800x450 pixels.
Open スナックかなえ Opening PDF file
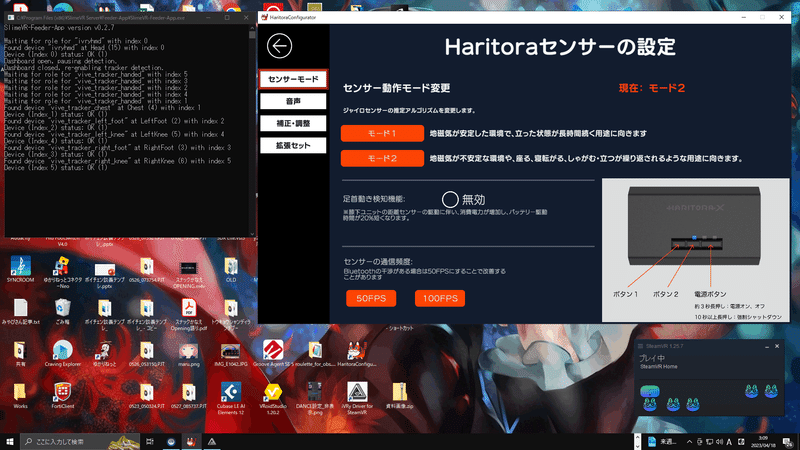click(x=189, y=314)
